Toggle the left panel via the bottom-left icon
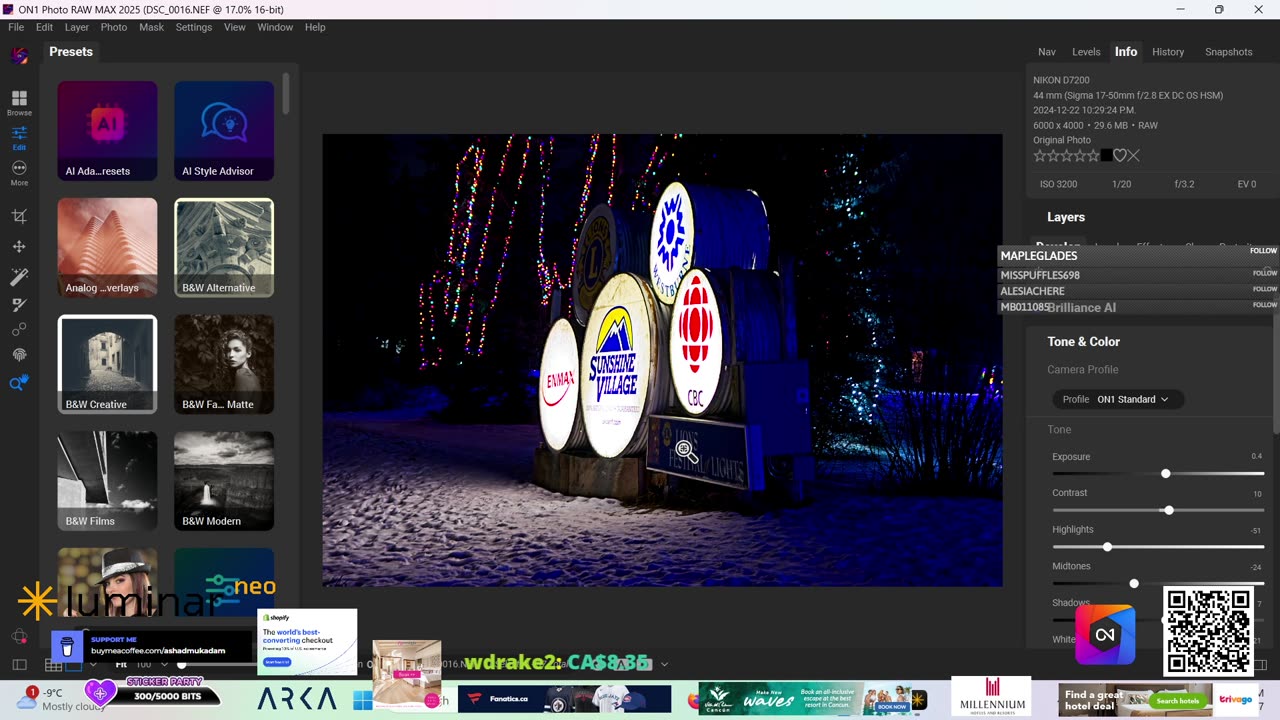 tap(19, 664)
